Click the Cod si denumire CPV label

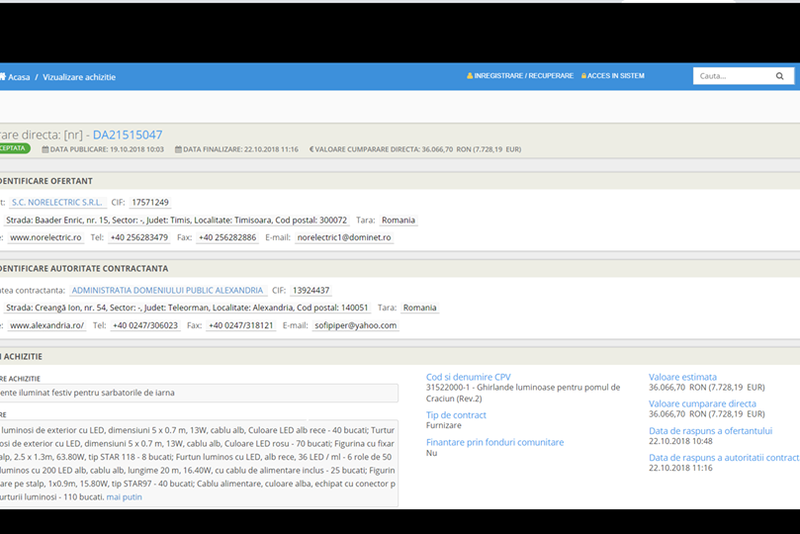(x=468, y=377)
